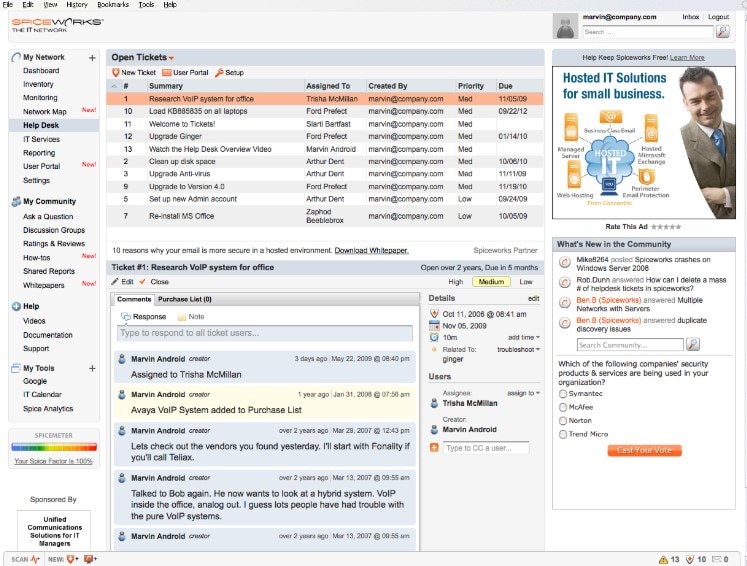Set ticket priority to Medium

pyautogui.click(x=491, y=282)
